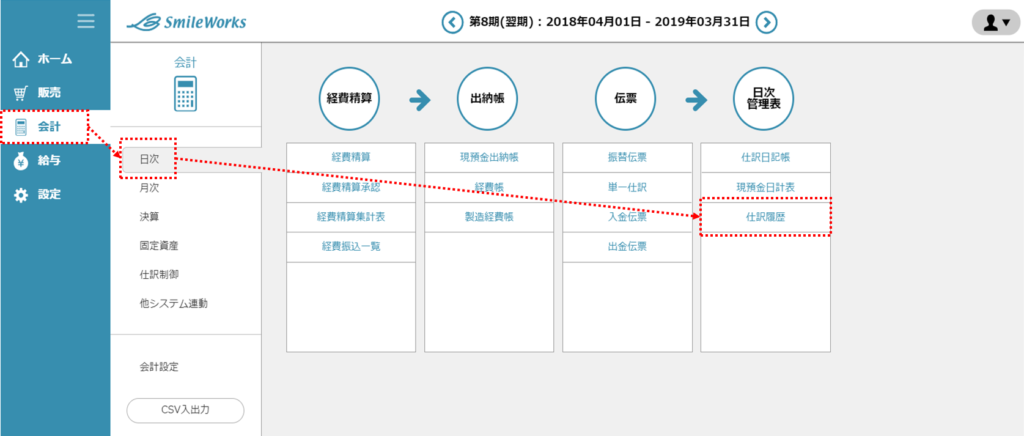
Task: Click the 設定 gear icon
Action: coord(21,195)
